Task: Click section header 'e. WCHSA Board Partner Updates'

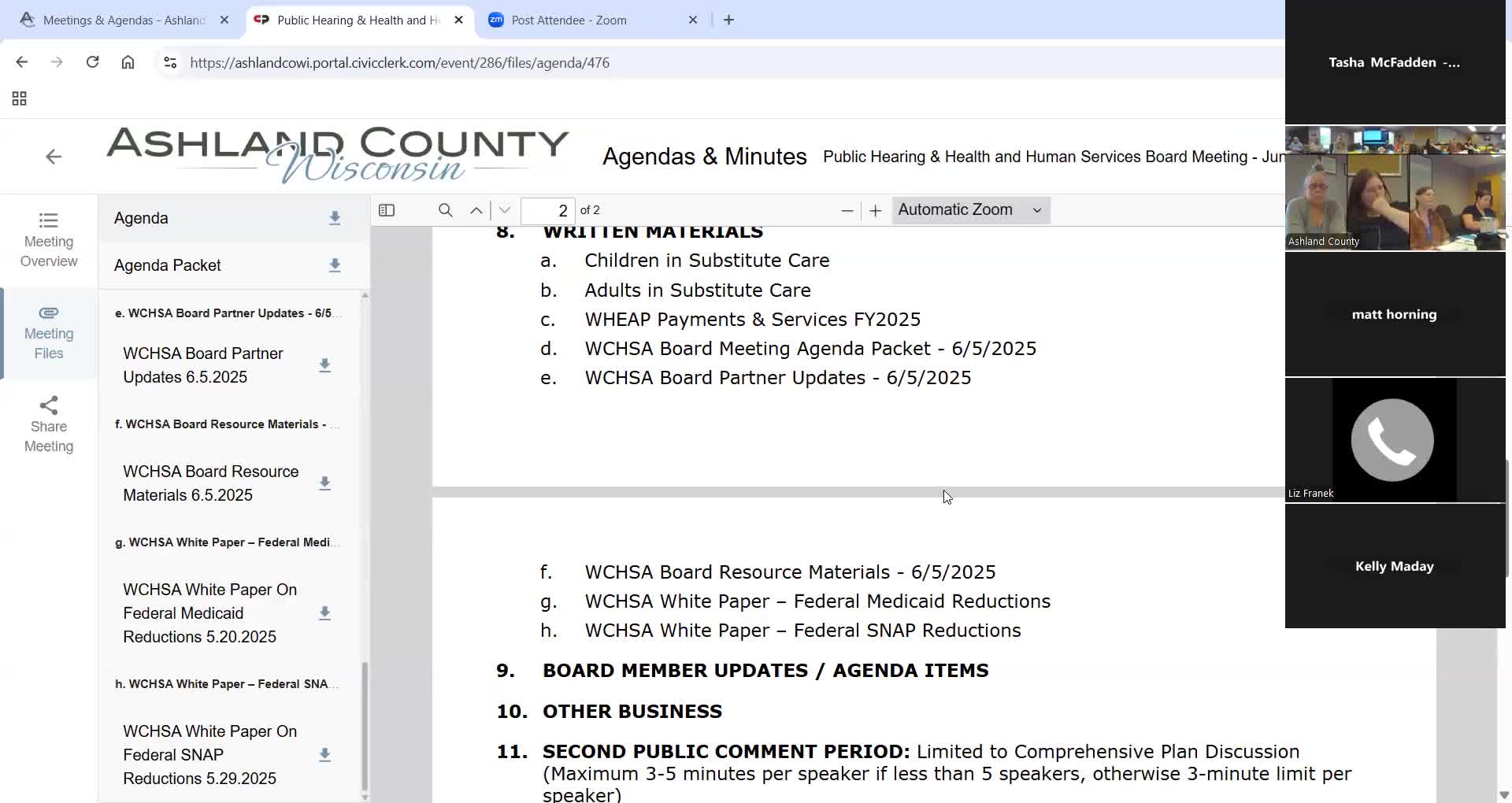Action: coord(228,313)
